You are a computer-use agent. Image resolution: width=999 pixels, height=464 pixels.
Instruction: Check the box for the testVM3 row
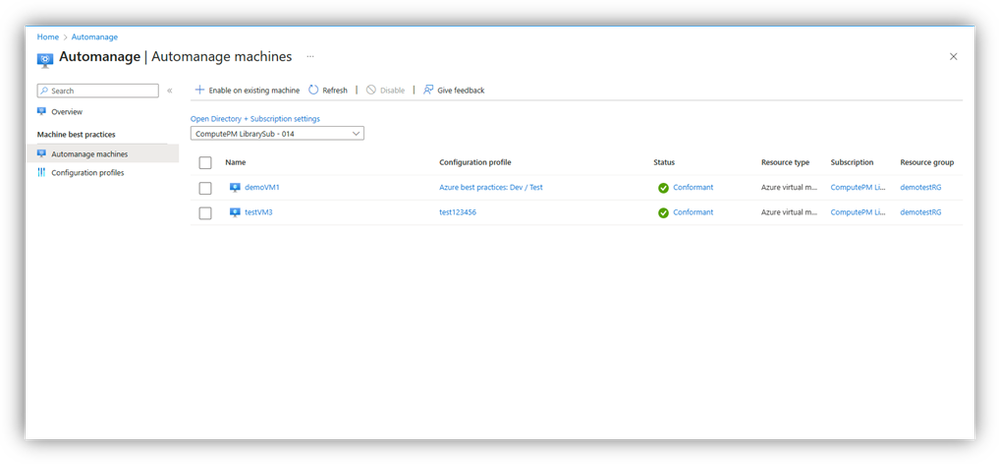205,213
